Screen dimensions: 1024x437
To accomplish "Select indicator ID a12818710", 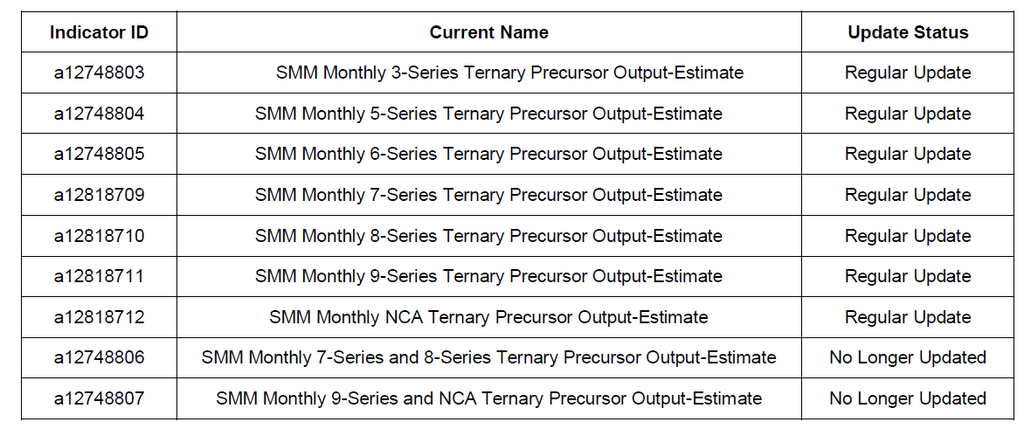I will click(99, 235).
